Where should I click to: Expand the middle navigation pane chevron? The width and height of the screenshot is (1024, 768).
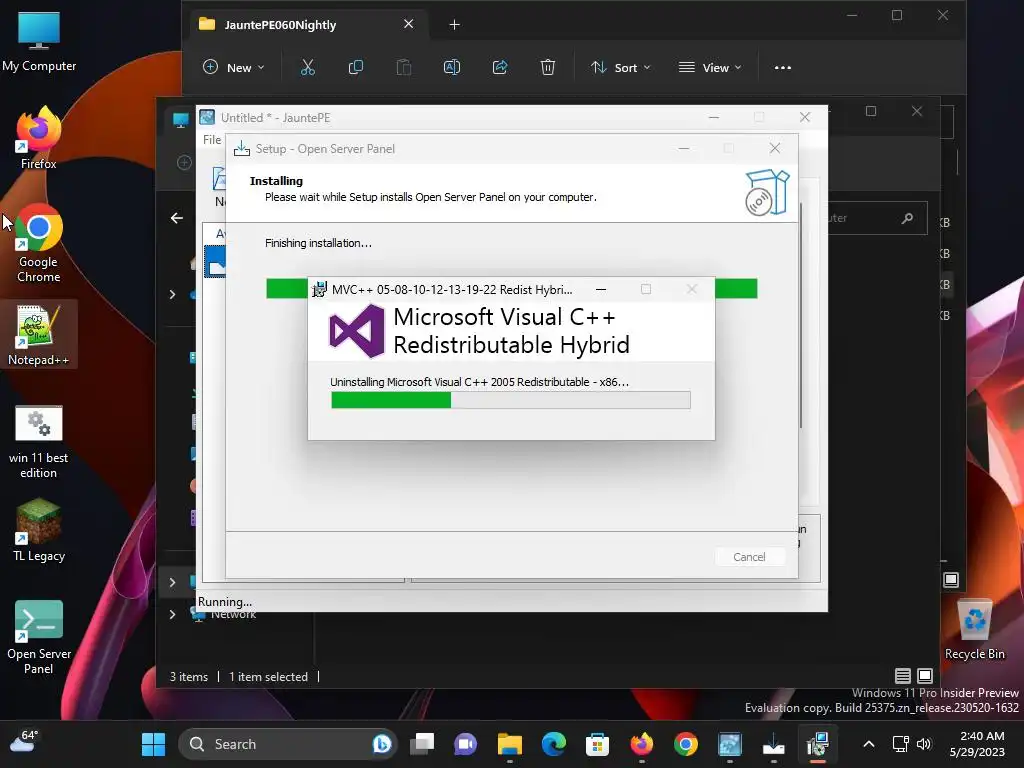(x=172, y=295)
